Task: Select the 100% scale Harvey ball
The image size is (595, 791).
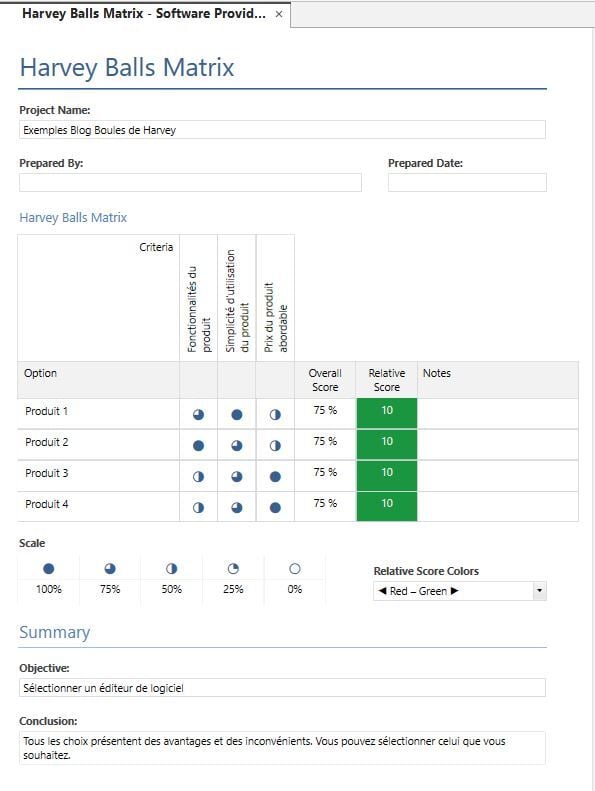Action: (x=48, y=569)
